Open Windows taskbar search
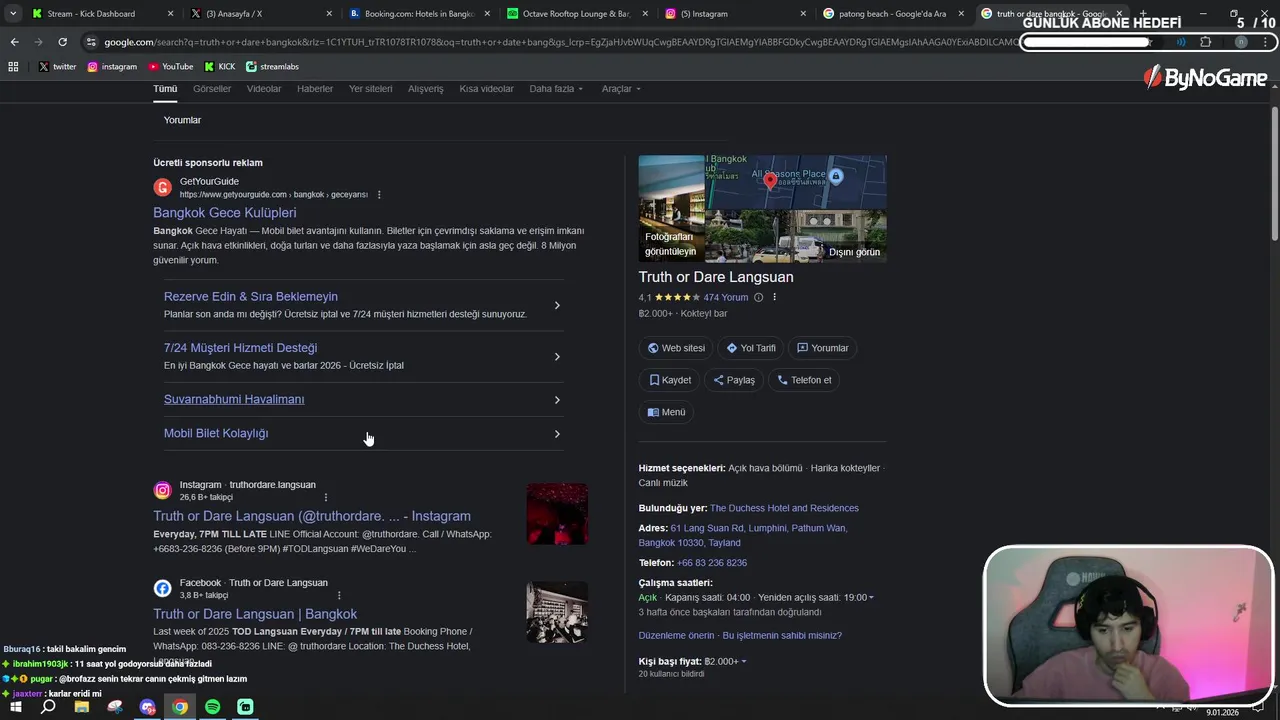The width and height of the screenshot is (1280, 720). 48,707
